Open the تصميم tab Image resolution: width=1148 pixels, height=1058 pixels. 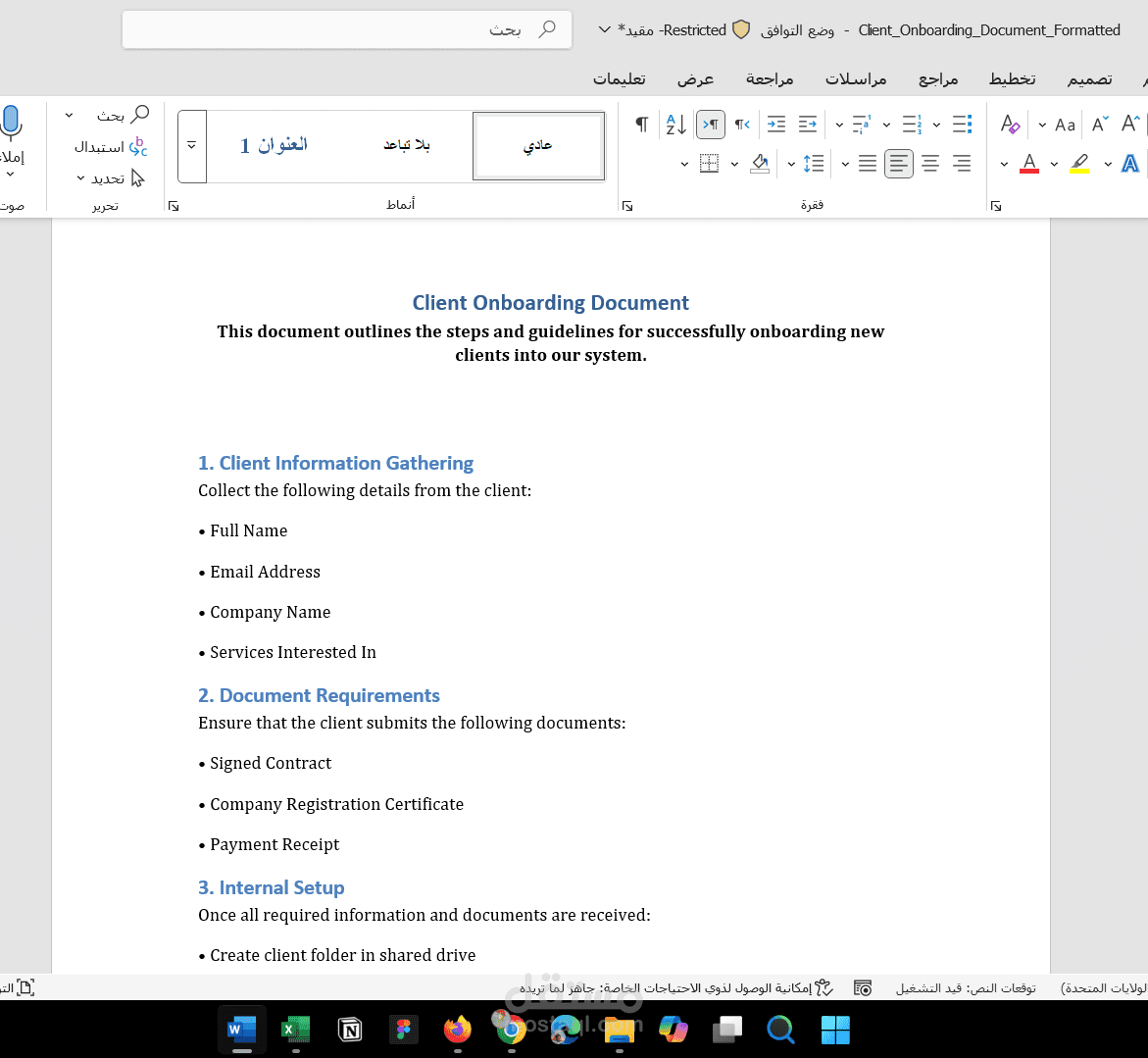[1089, 79]
